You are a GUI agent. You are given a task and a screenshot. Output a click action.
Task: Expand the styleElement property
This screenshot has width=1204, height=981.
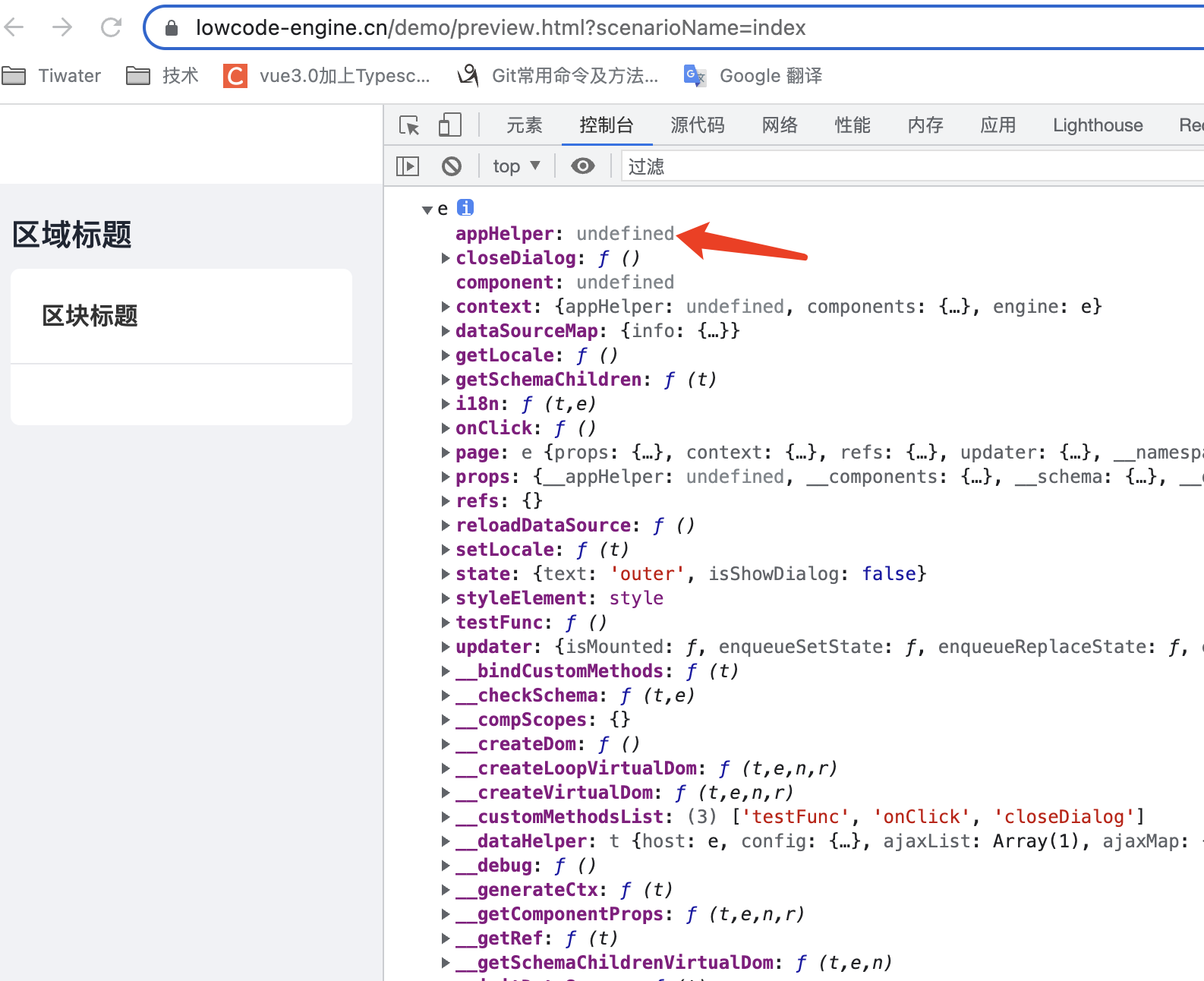[x=446, y=598]
